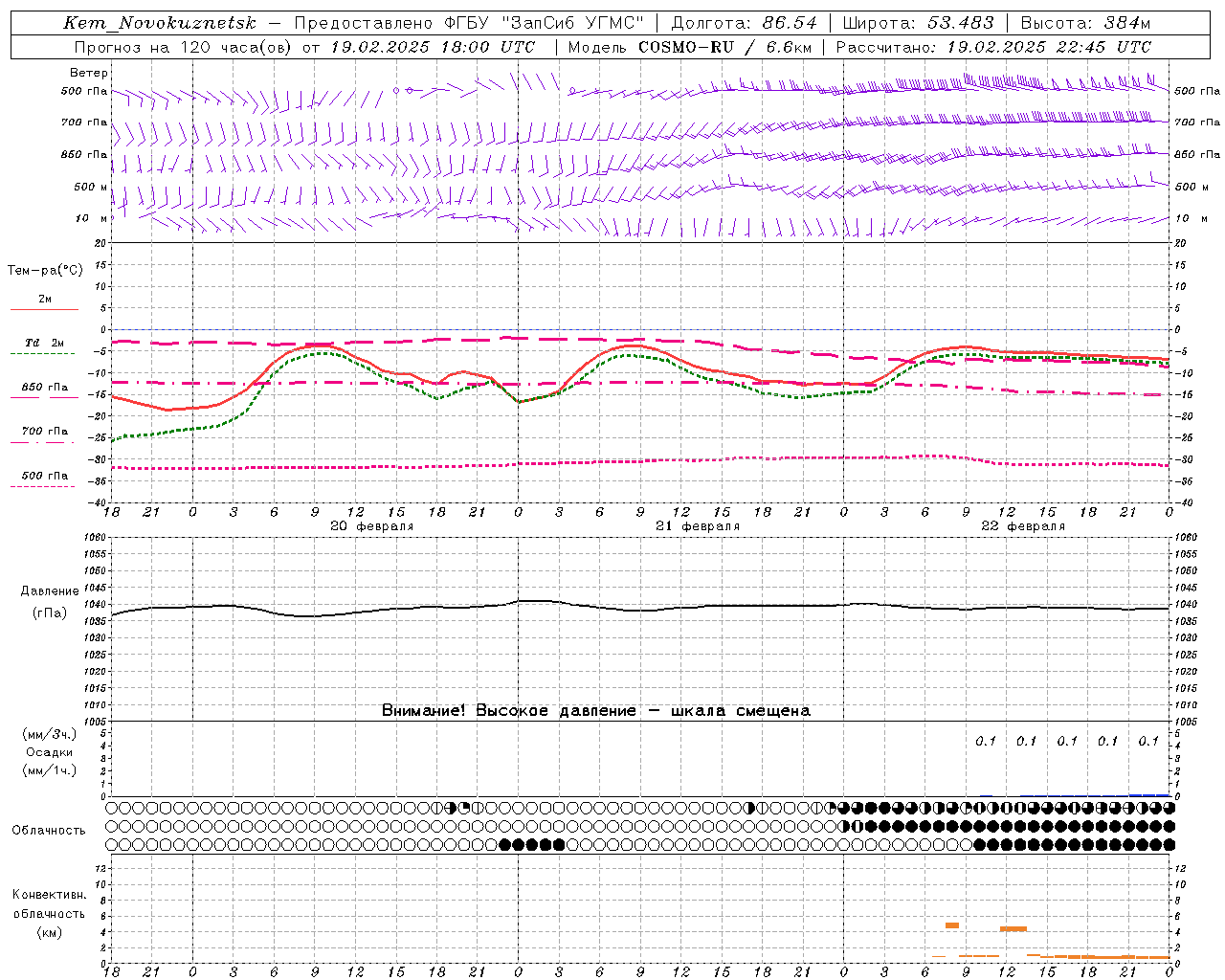Click the 700 гПа temperature legend label

point(45,431)
